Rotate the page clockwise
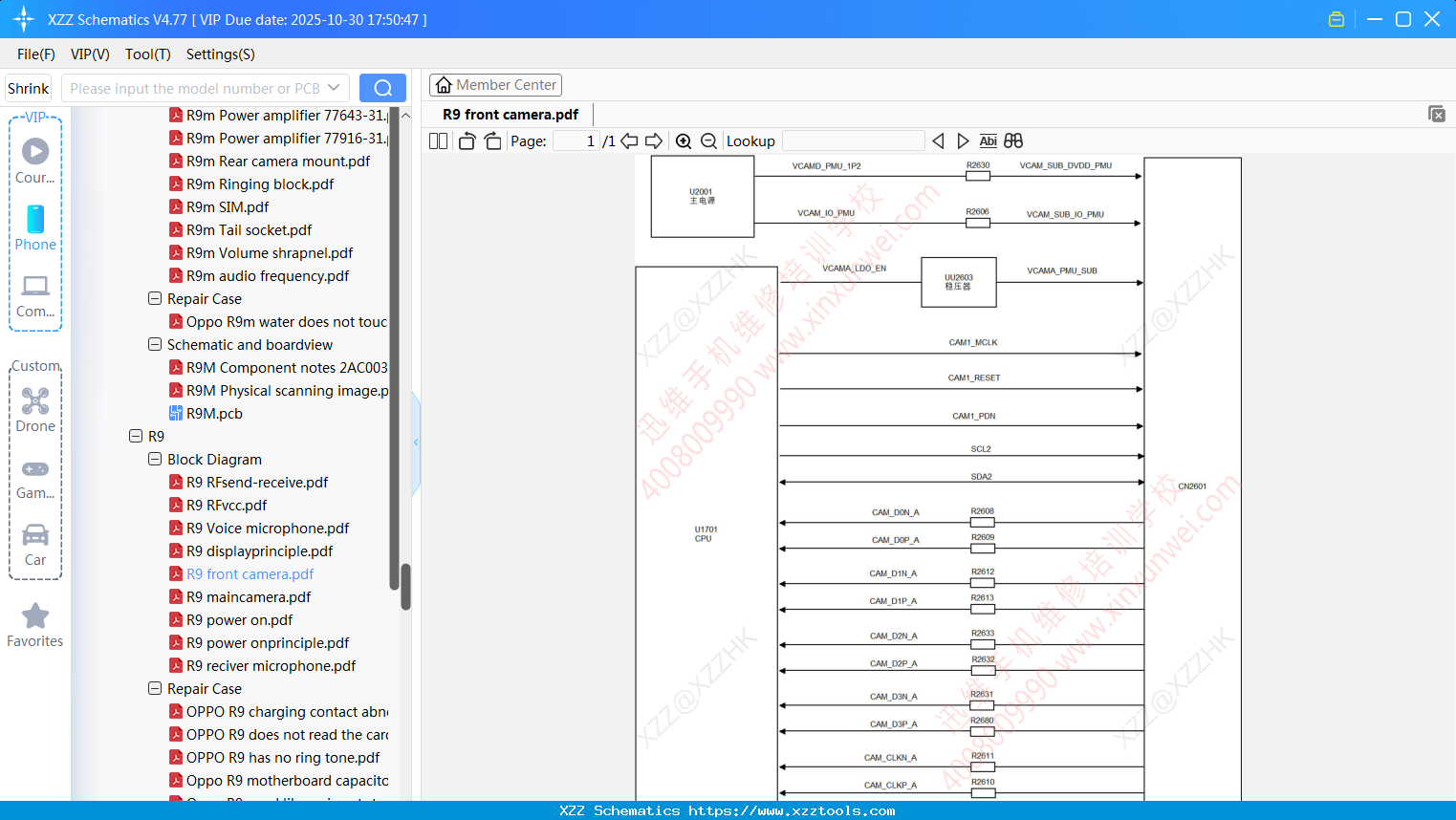Image resolution: width=1456 pixels, height=820 pixels. pyautogui.click(x=492, y=141)
